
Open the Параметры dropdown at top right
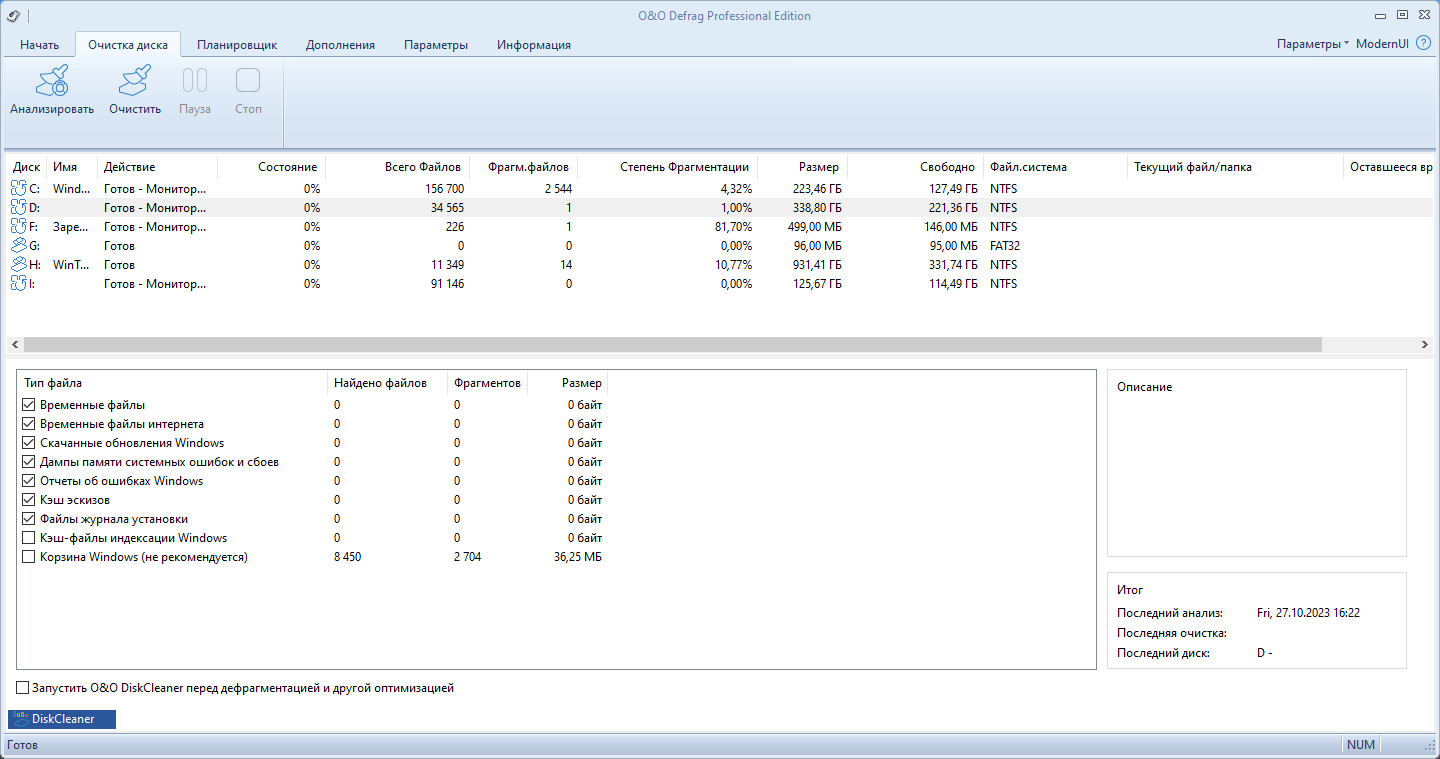click(x=1313, y=44)
